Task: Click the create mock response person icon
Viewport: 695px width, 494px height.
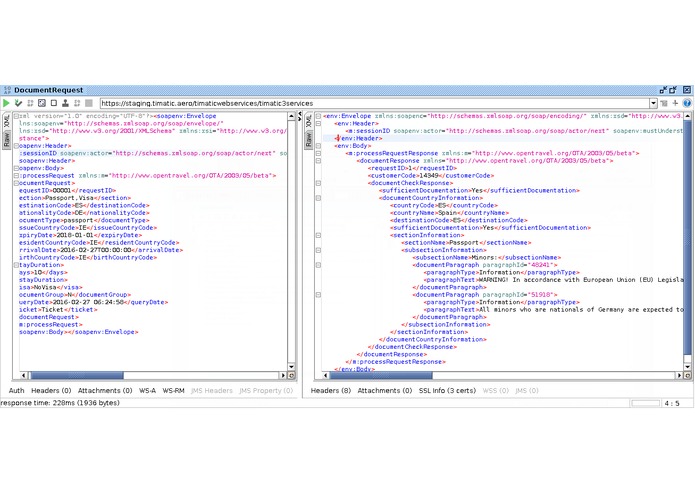Action: [x=65, y=103]
